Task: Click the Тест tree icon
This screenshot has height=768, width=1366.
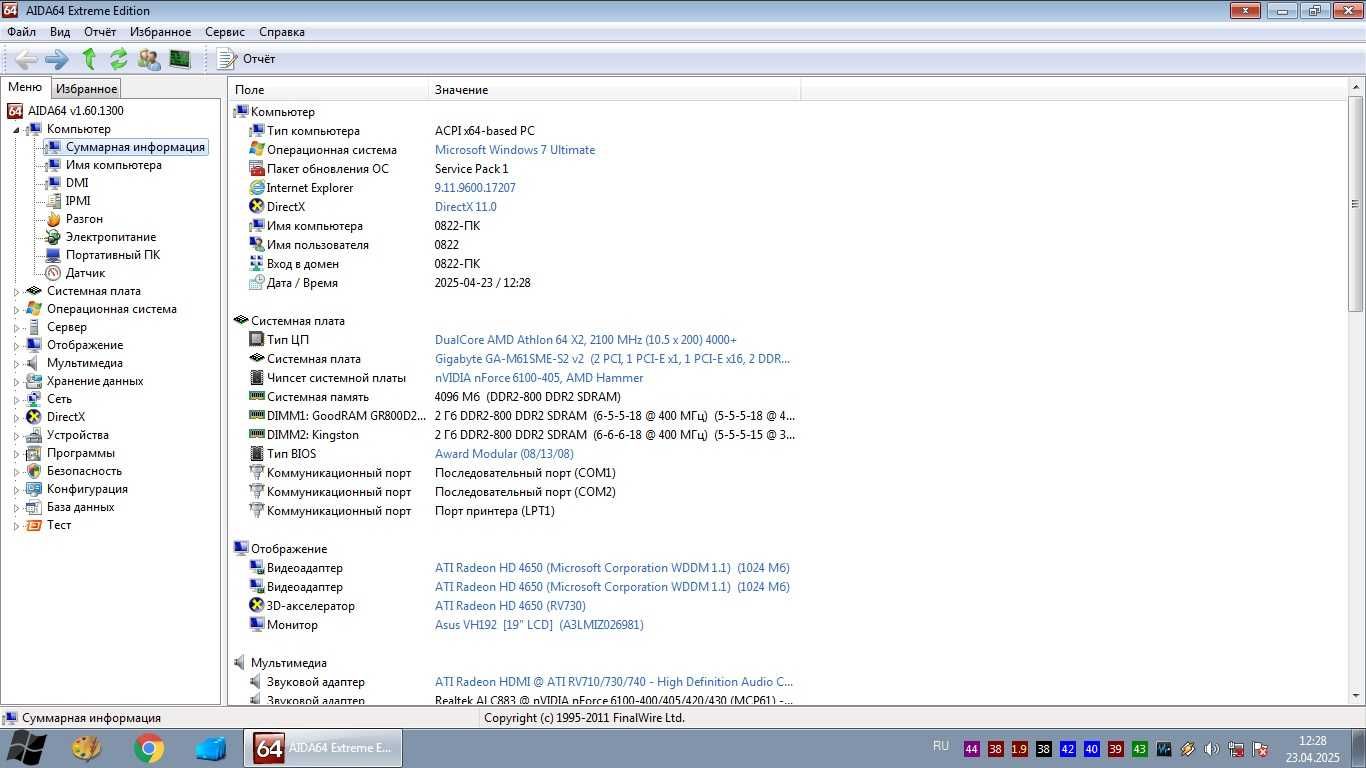Action: (x=34, y=525)
